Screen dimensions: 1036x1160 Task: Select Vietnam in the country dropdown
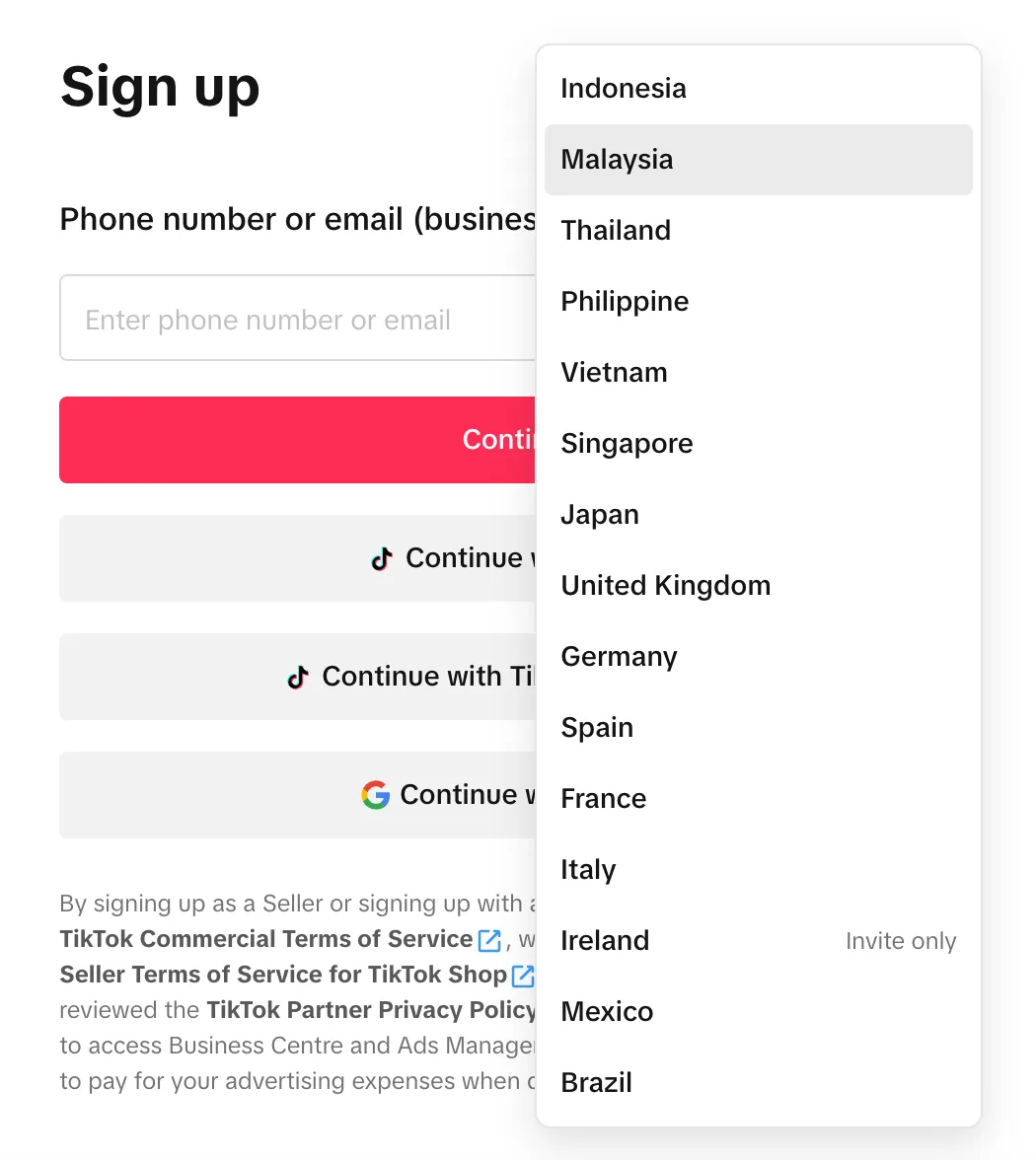(x=614, y=373)
